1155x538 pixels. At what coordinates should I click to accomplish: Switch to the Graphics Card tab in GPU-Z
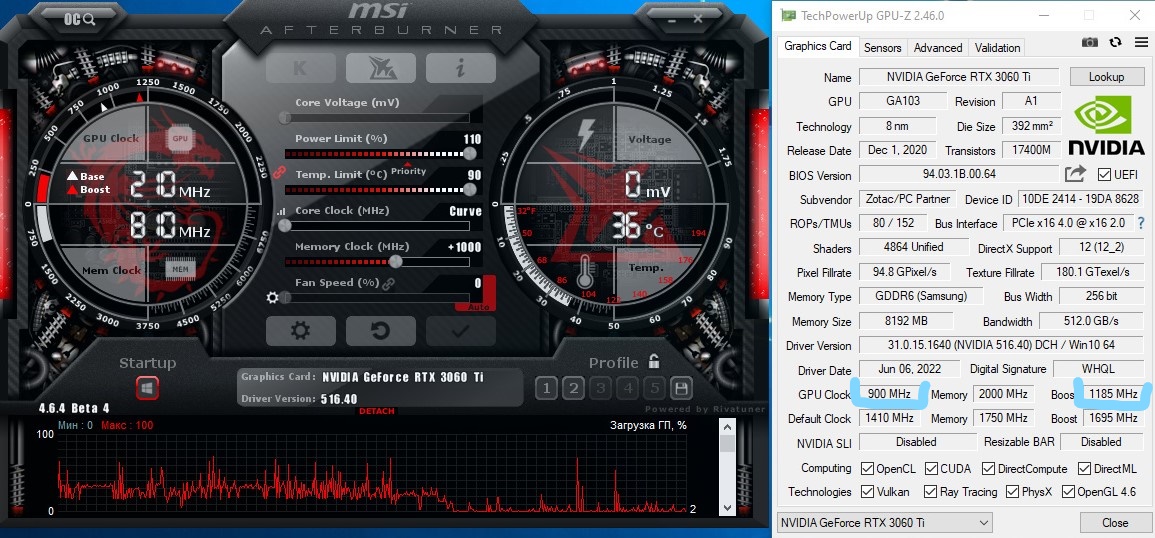coord(818,46)
